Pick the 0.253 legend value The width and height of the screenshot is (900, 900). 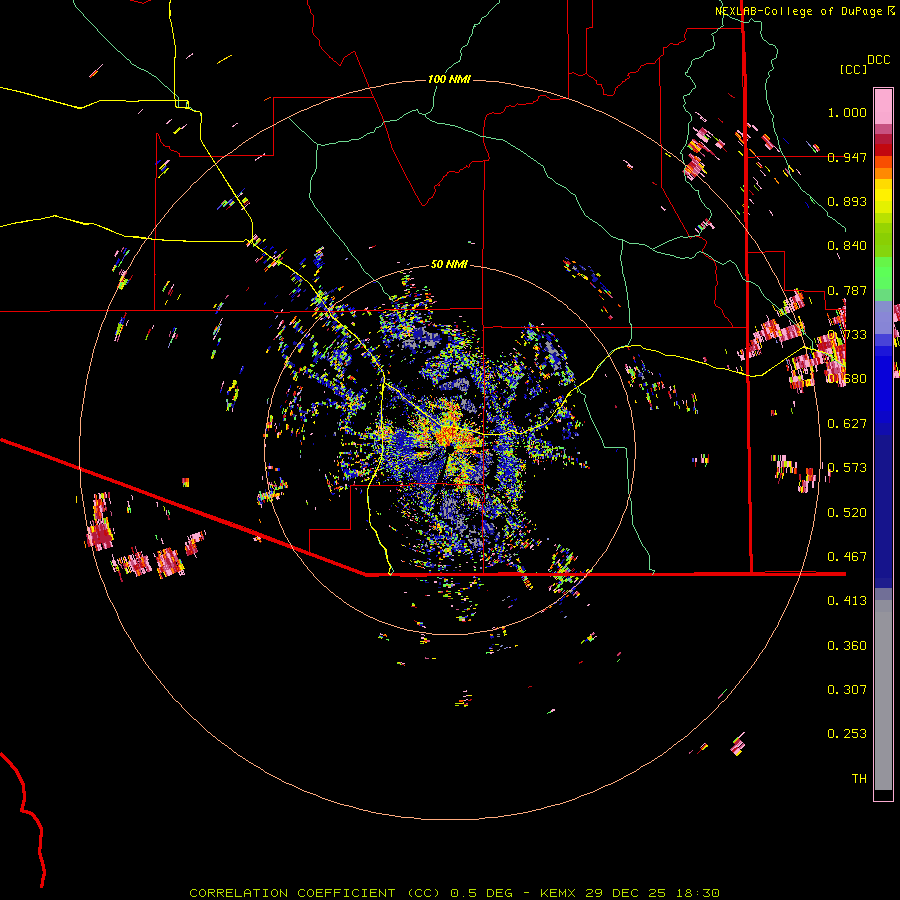pyautogui.click(x=847, y=734)
